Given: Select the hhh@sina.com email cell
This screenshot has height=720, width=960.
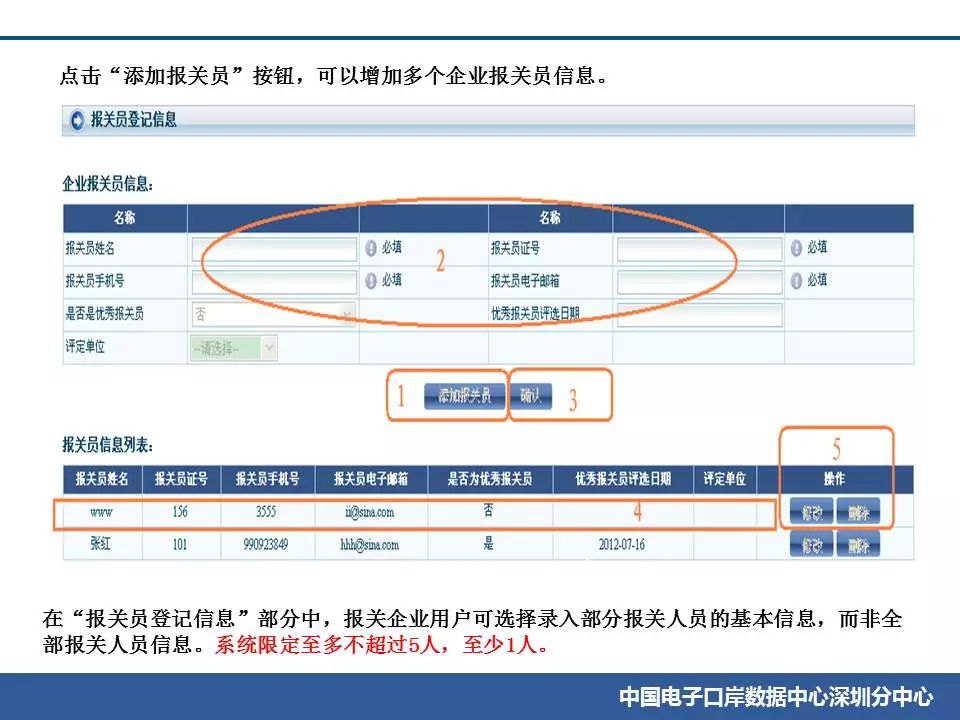Looking at the screenshot, I should click(x=370, y=545).
